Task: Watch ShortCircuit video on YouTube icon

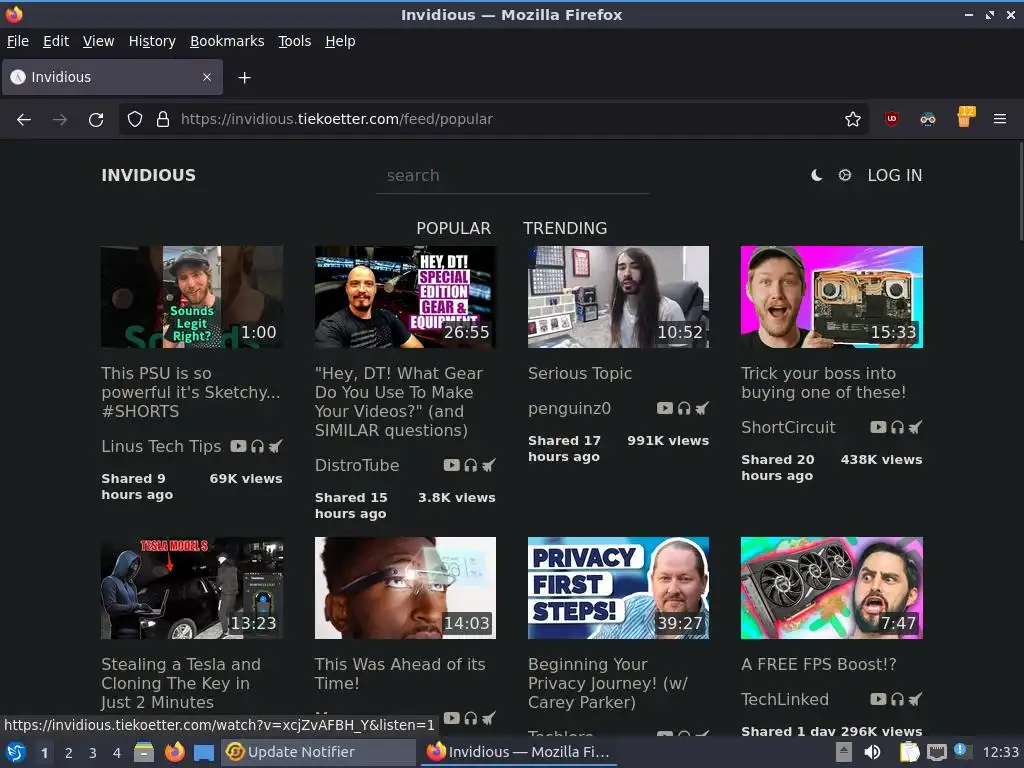Action: [x=878, y=427]
